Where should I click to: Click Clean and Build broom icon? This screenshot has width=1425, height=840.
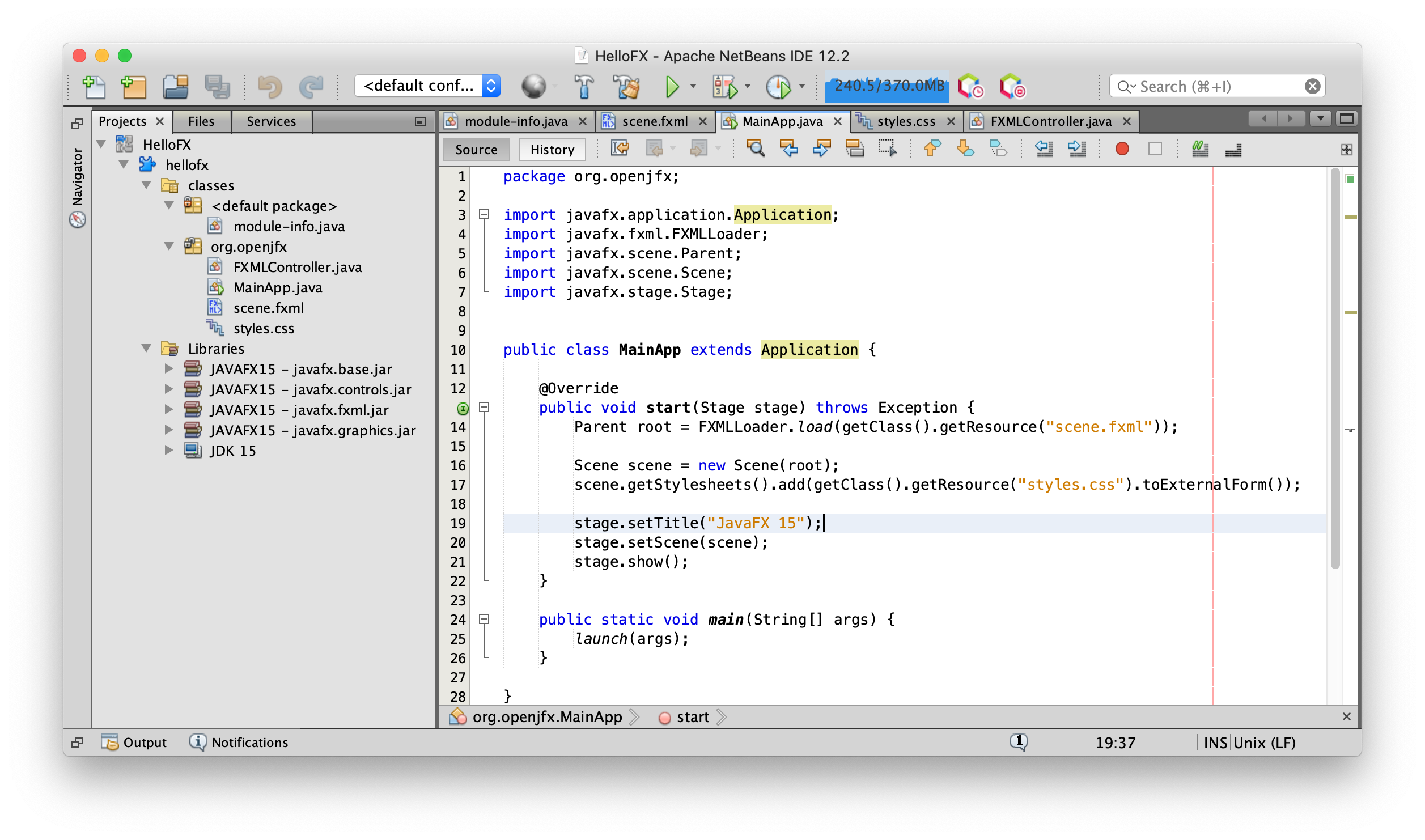pos(626,87)
